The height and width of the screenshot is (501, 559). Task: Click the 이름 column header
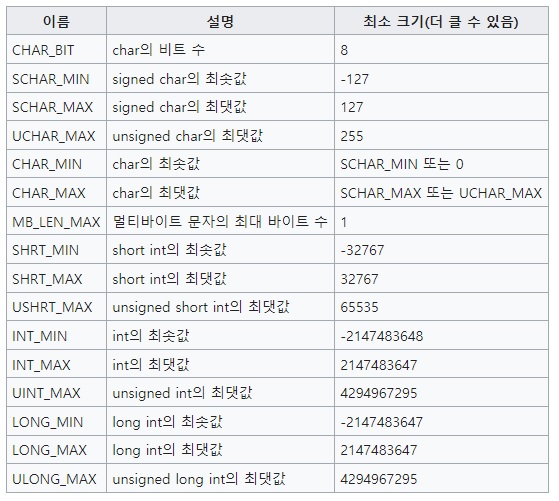pos(56,21)
